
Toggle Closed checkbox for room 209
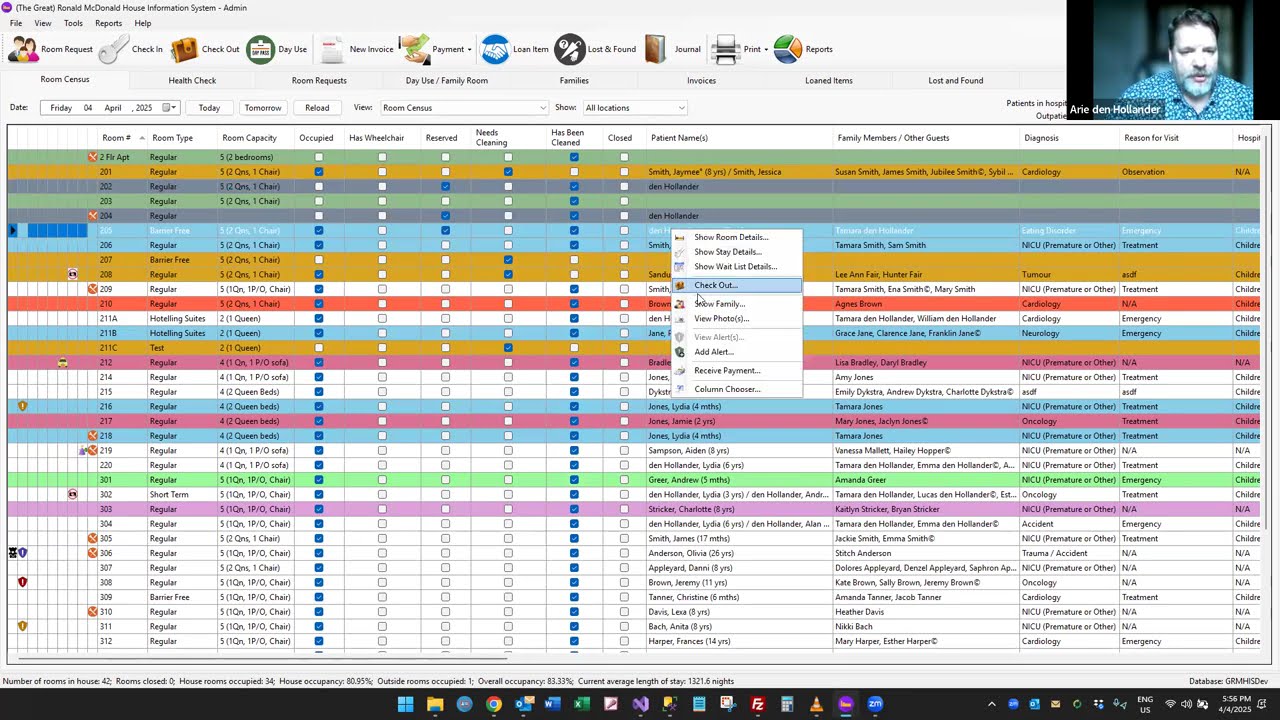pyautogui.click(x=624, y=289)
